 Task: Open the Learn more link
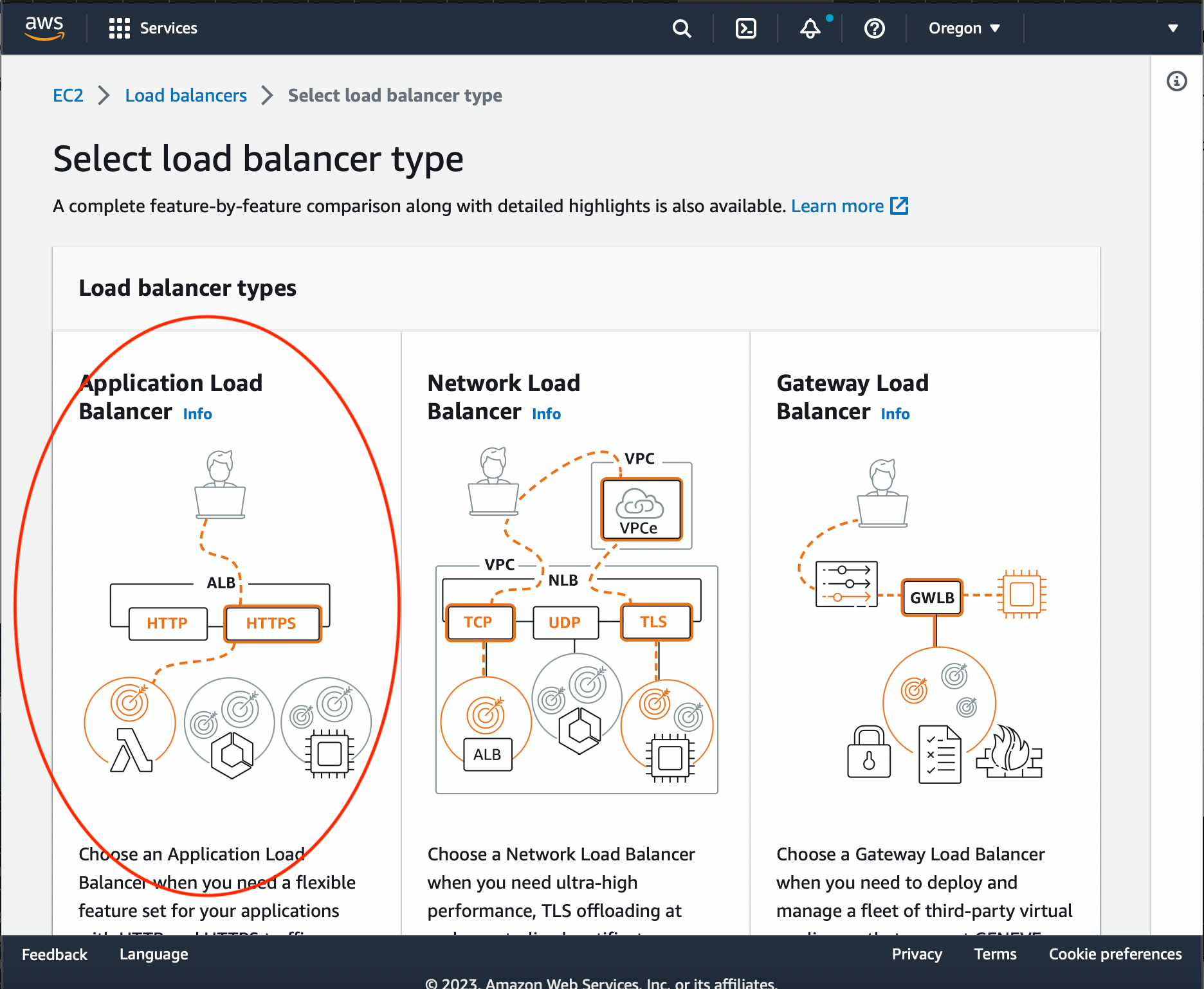837,206
